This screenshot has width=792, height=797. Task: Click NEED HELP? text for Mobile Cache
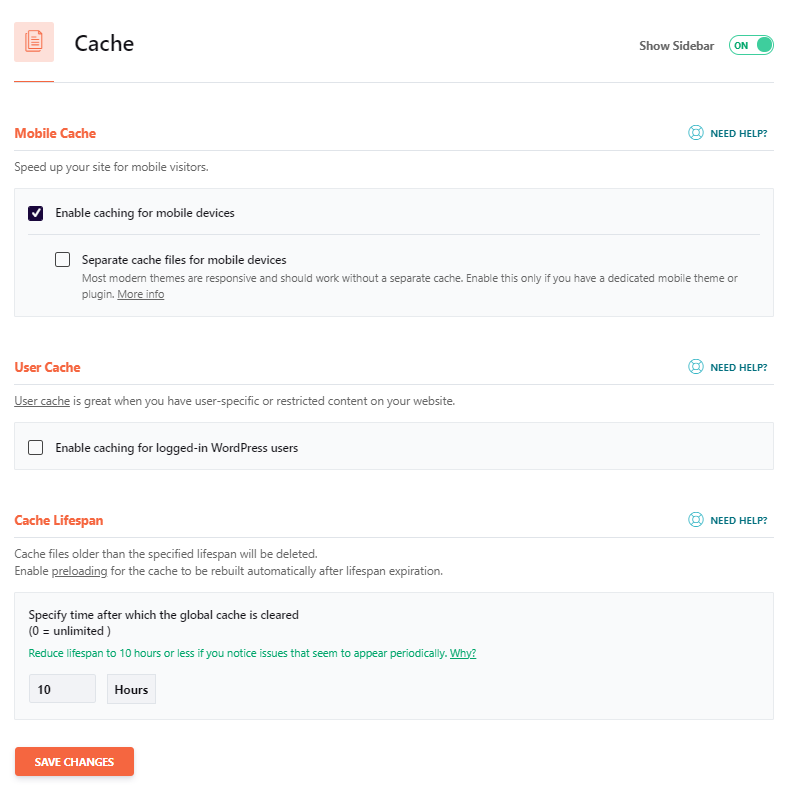(739, 134)
